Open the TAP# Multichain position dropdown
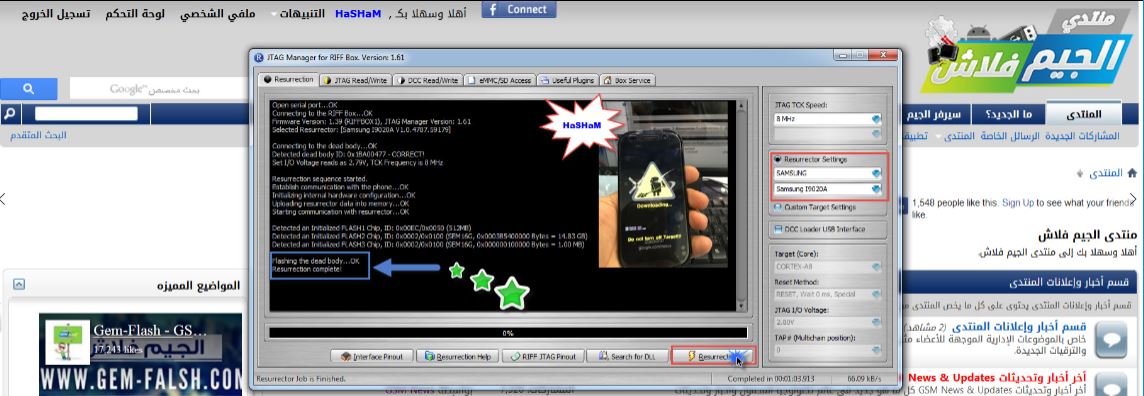 coord(876,350)
